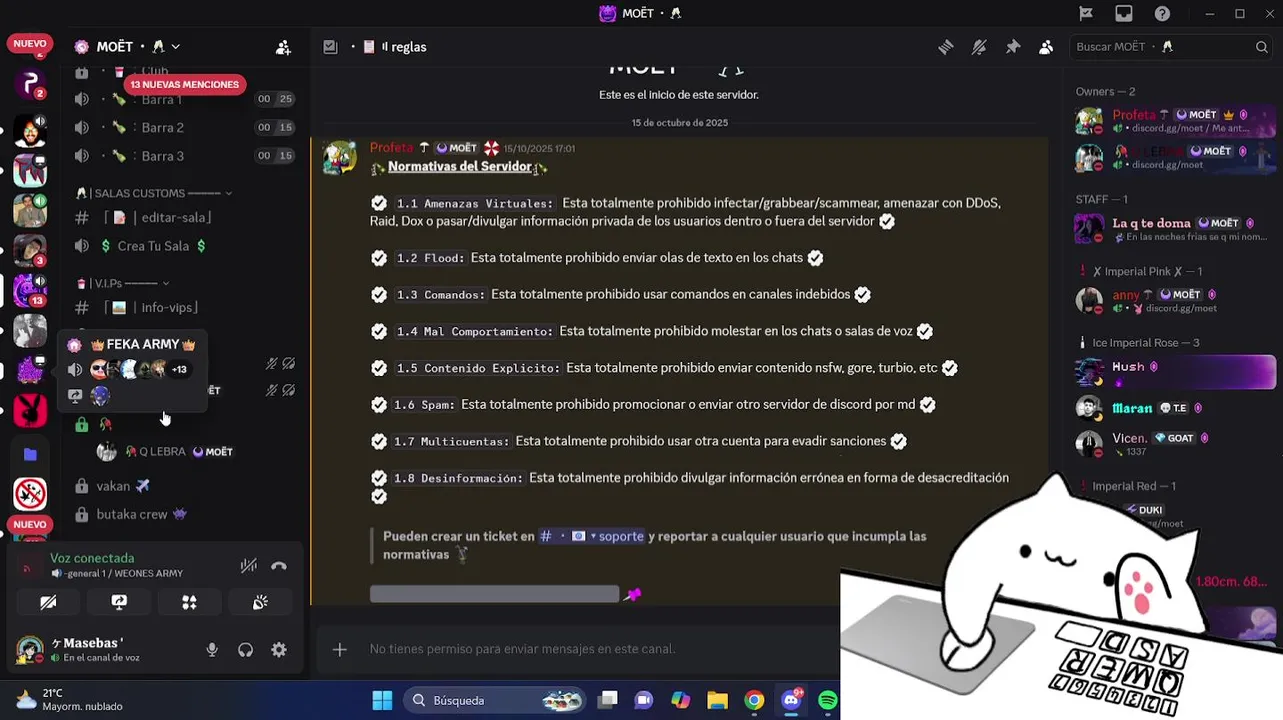
Task: Open Profeta in the Owners member list
Action: (1175, 121)
